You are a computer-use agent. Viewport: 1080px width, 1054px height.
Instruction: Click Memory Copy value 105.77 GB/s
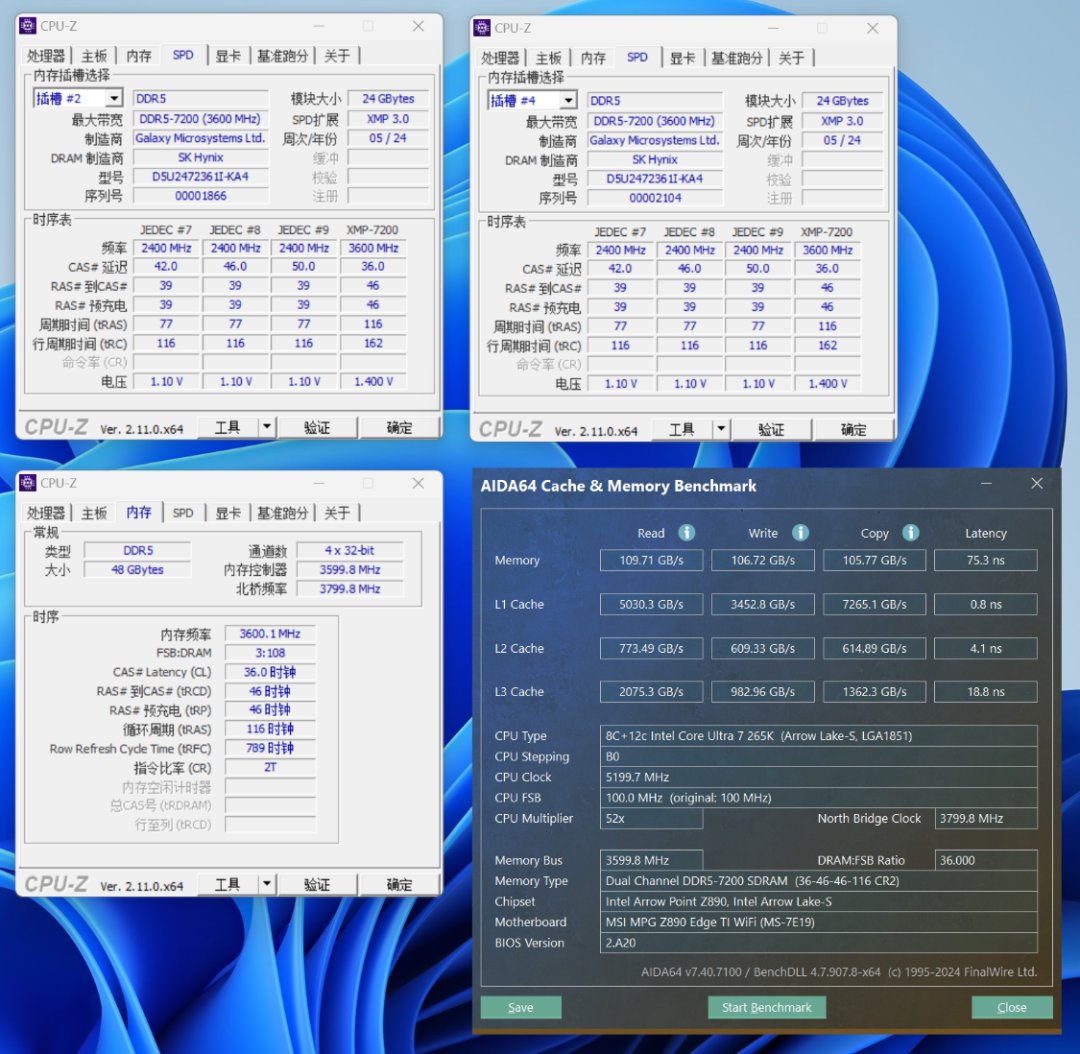pyautogui.click(x=875, y=560)
